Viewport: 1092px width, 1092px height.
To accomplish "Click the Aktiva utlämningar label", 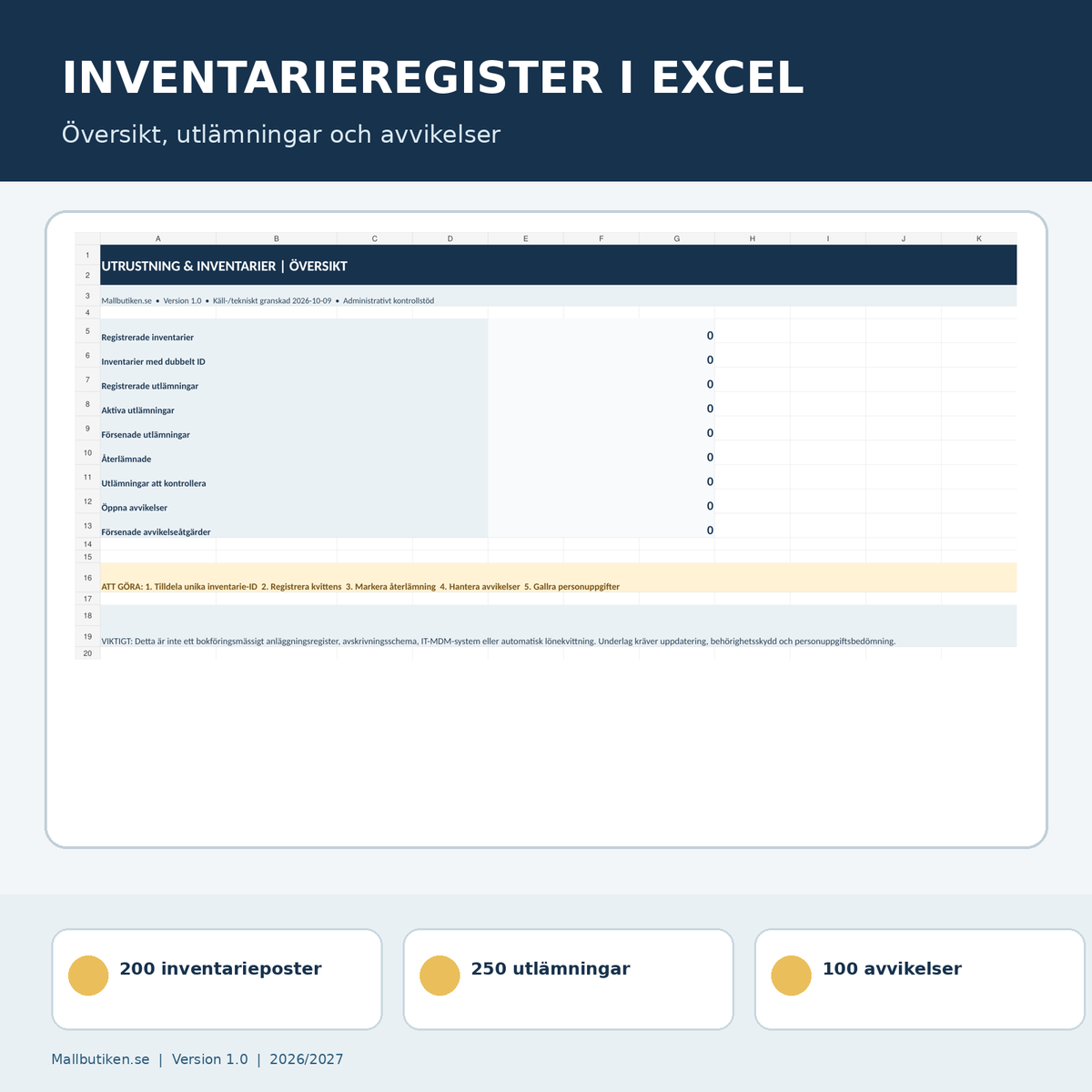I will tap(138, 410).
